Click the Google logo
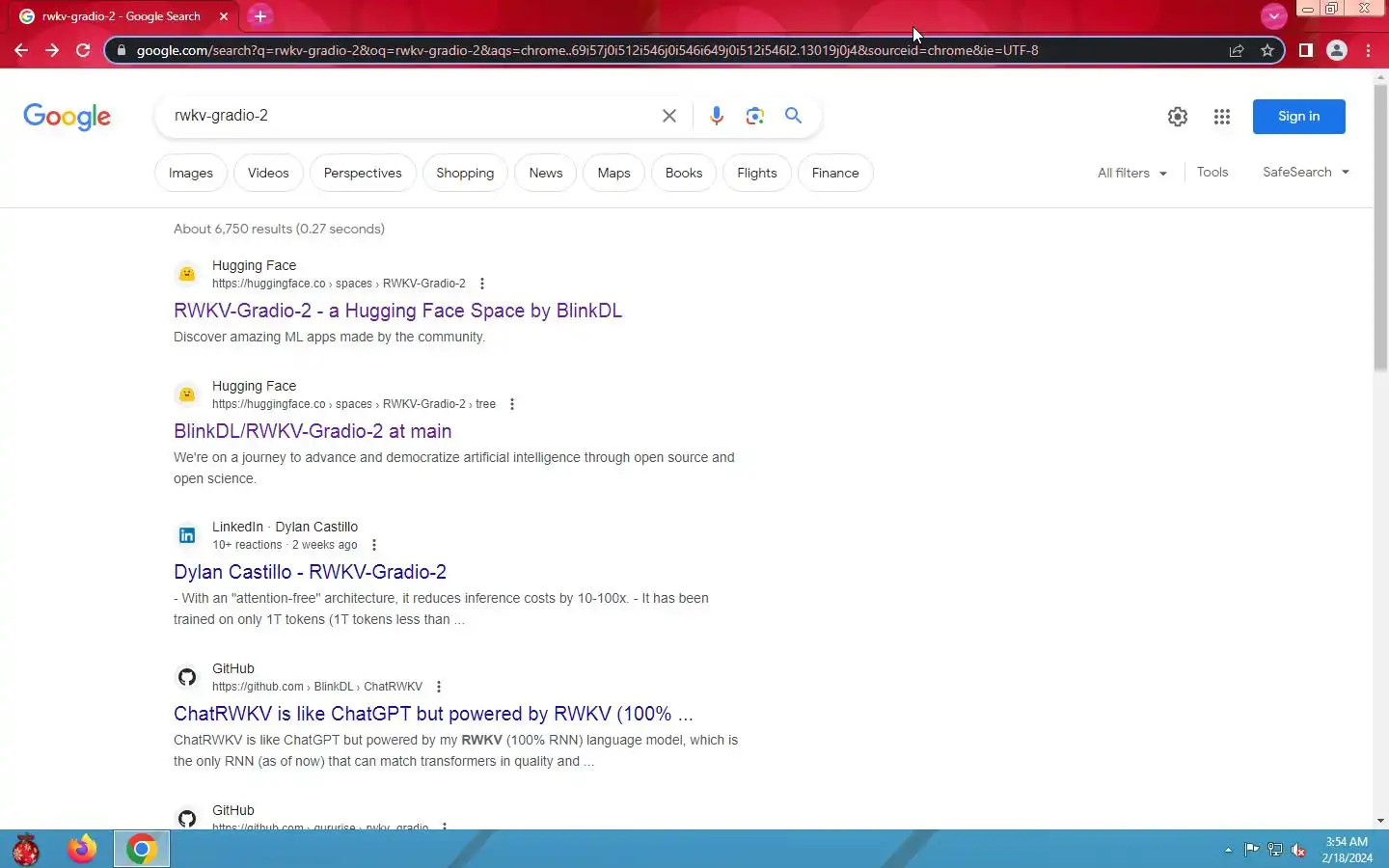This screenshot has width=1389, height=868. [x=68, y=117]
